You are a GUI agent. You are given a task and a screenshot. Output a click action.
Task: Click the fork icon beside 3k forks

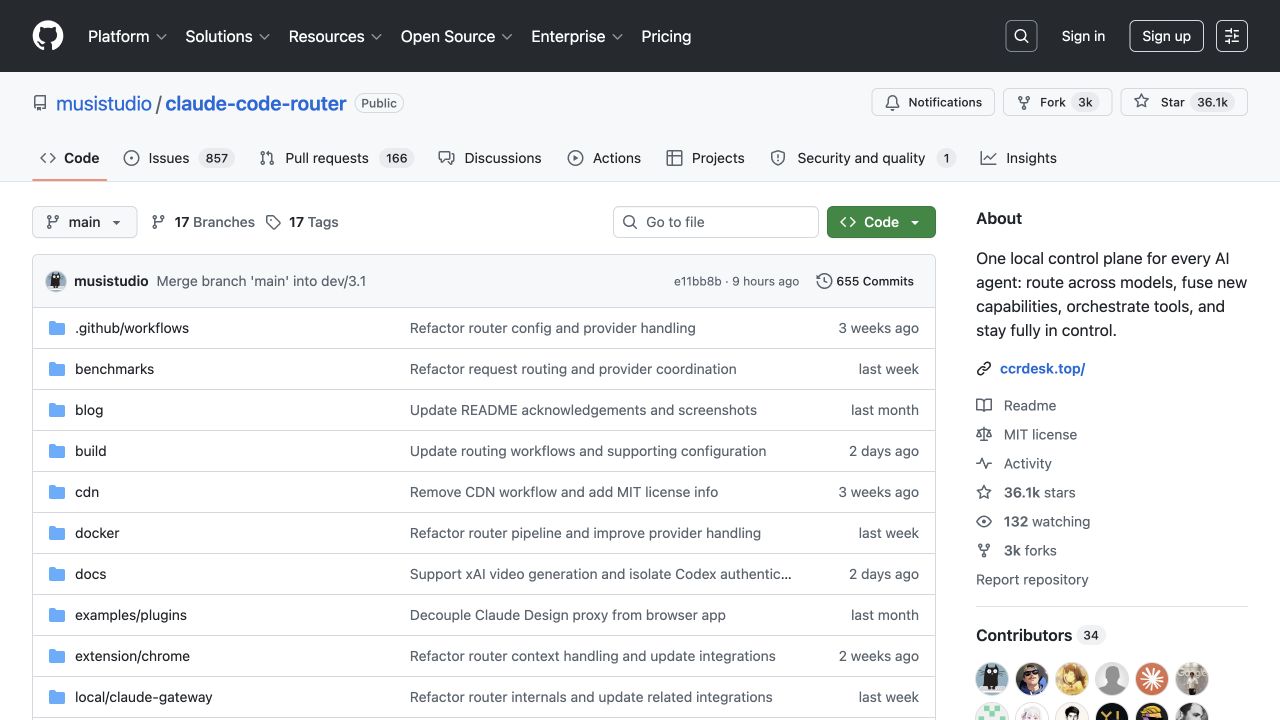[984, 550]
